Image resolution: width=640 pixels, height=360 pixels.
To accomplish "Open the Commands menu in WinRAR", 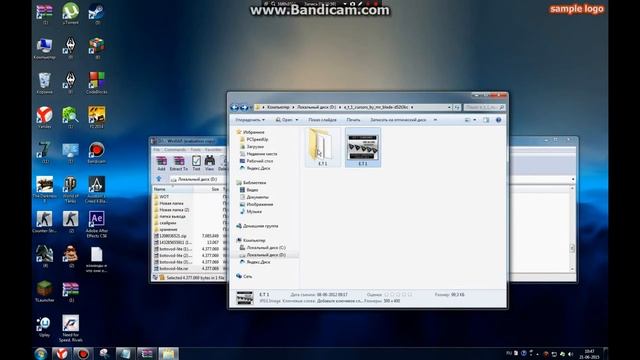I will pos(175,150).
